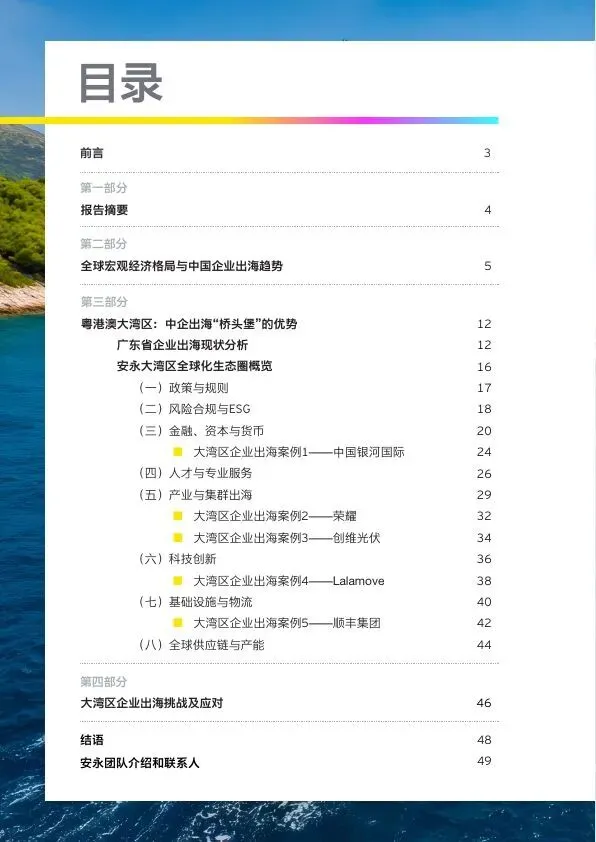The image size is (596, 842).
Task: Go to 结语 entry
Action: tap(92, 740)
